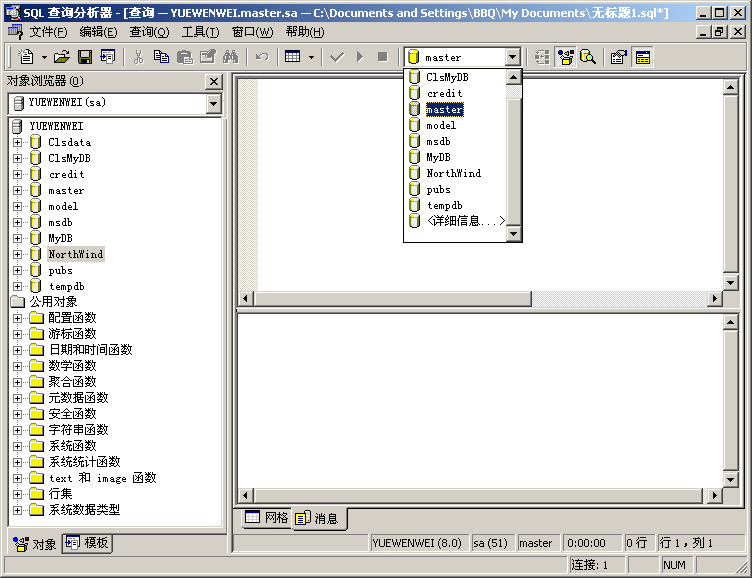Screen dimensions: 752x578
Task: Choose tempdb from the database dropdown list
Action: (445, 205)
